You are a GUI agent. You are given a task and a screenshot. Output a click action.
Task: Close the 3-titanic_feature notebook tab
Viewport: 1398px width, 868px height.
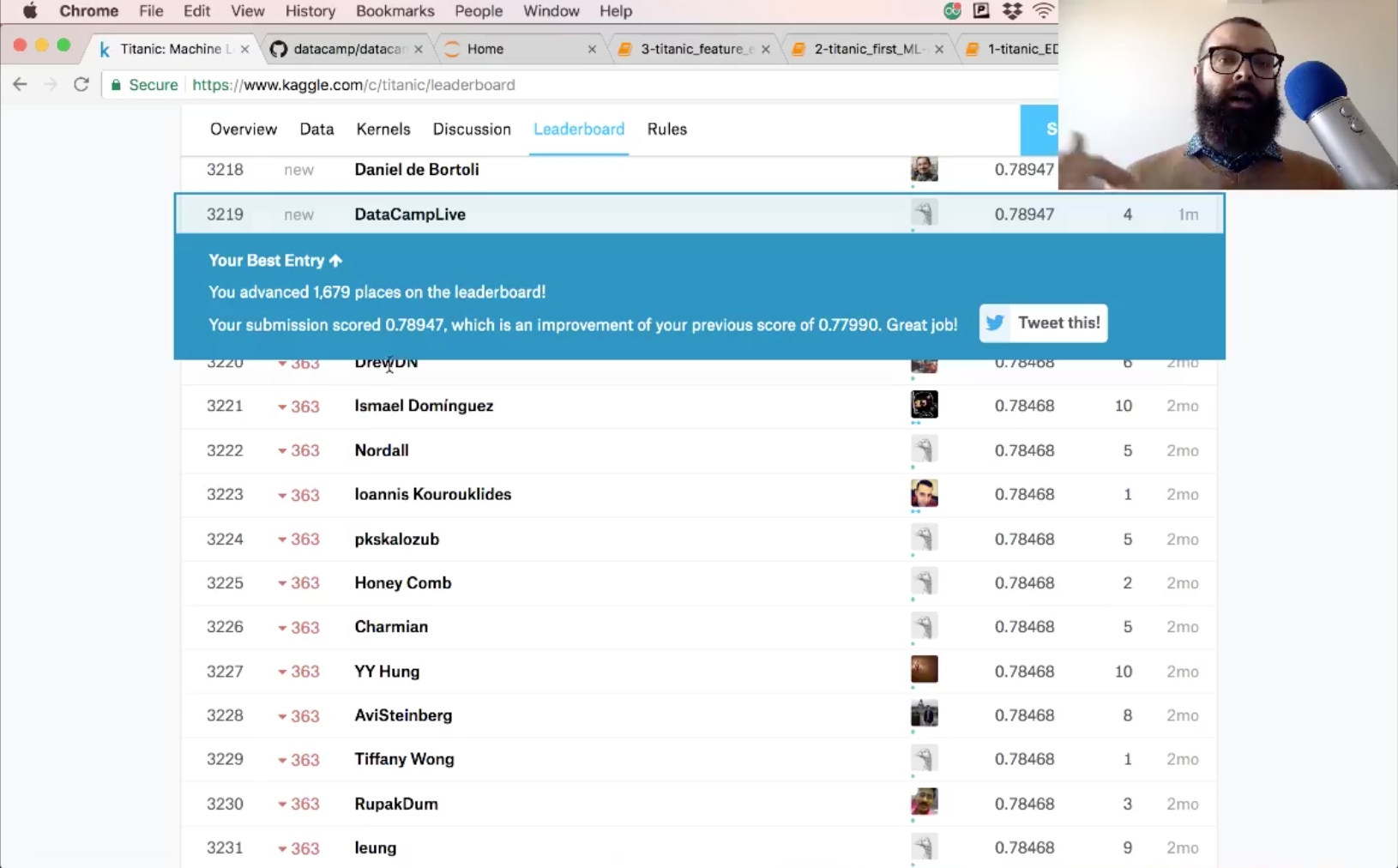coord(765,49)
